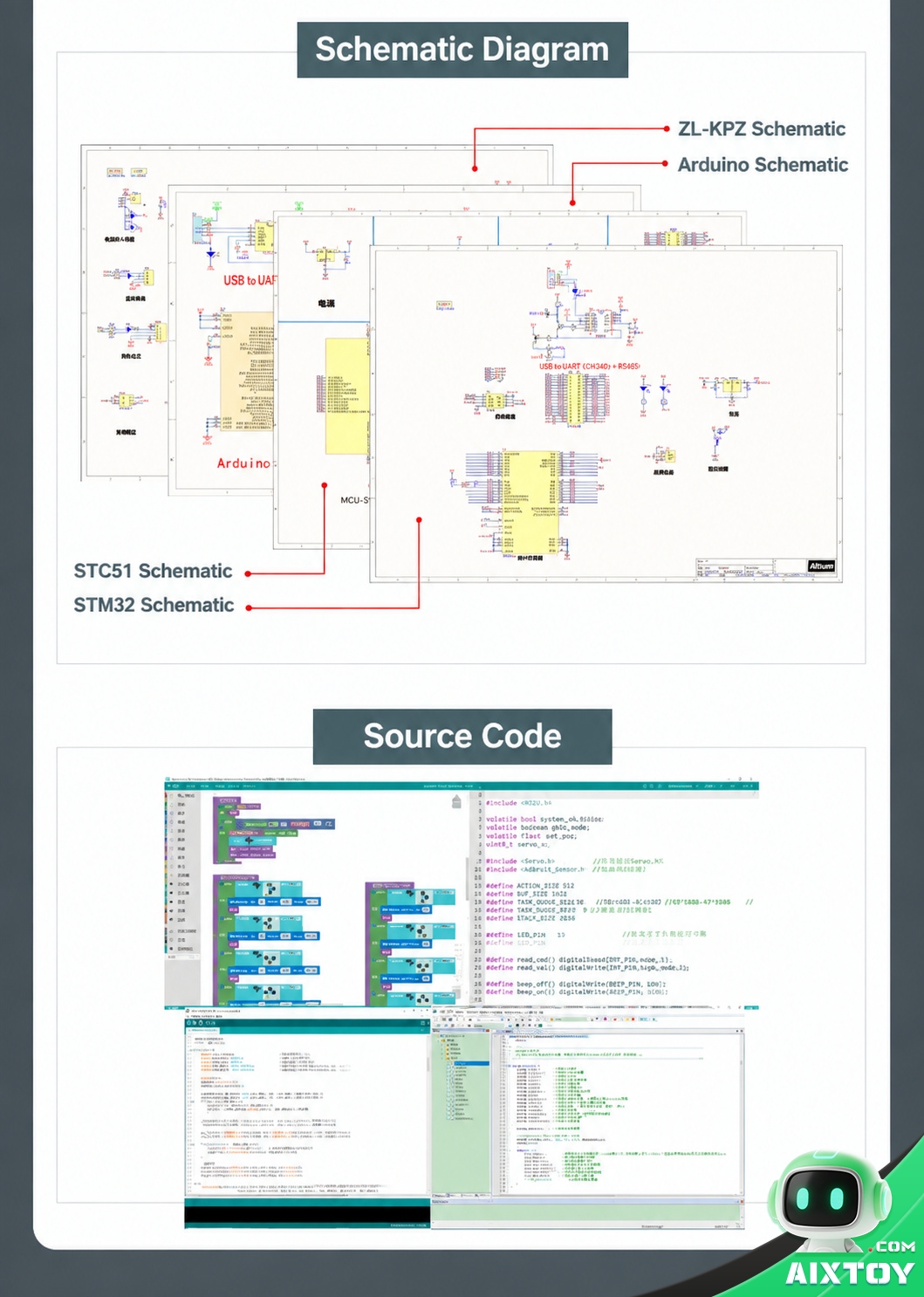Select the "STM32 Schematic" label
924x1297 pixels.
(x=154, y=605)
